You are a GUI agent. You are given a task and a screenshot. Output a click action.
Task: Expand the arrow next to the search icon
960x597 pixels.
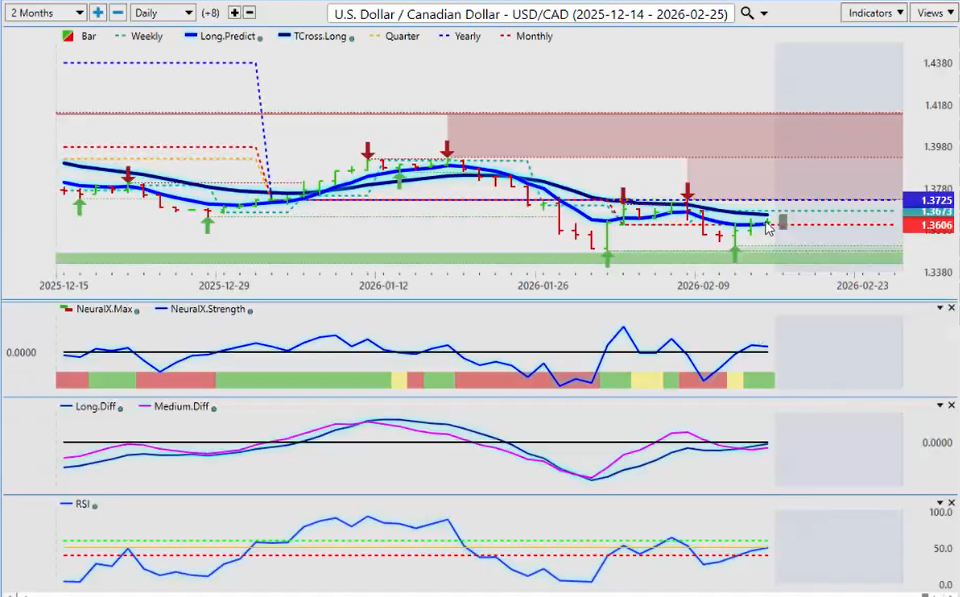(765, 13)
